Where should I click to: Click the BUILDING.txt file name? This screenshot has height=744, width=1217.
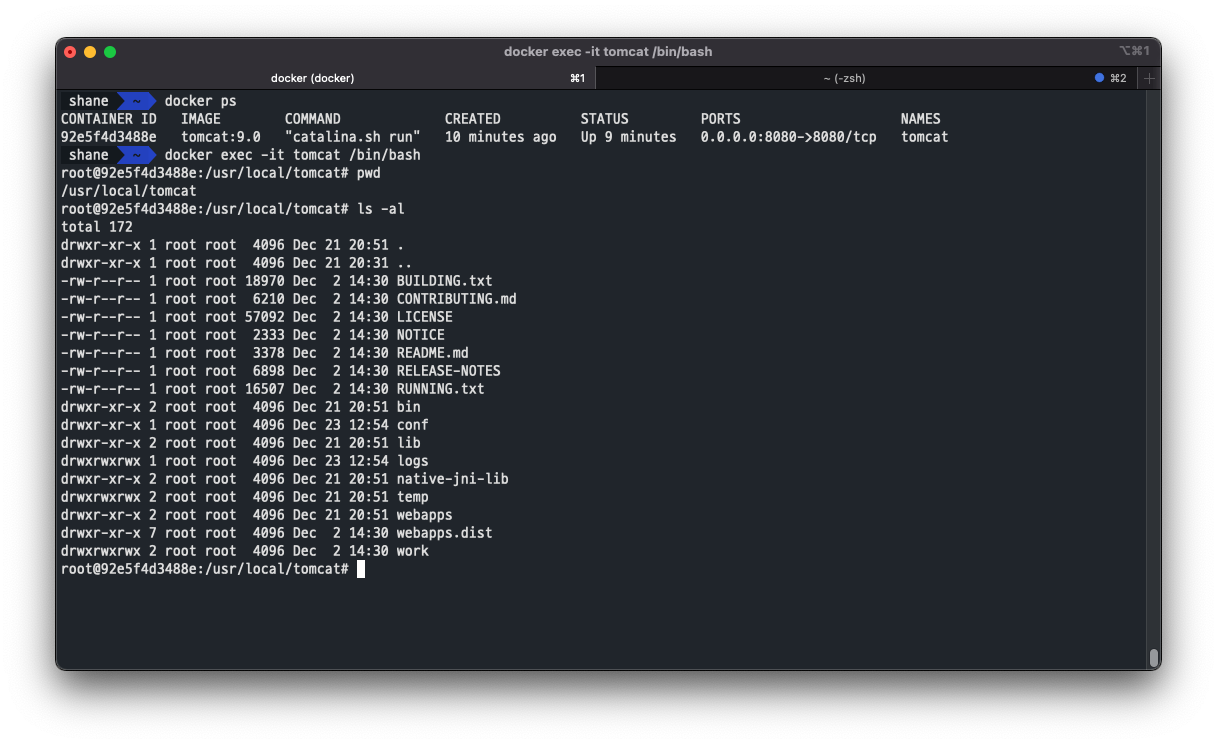(x=444, y=281)
